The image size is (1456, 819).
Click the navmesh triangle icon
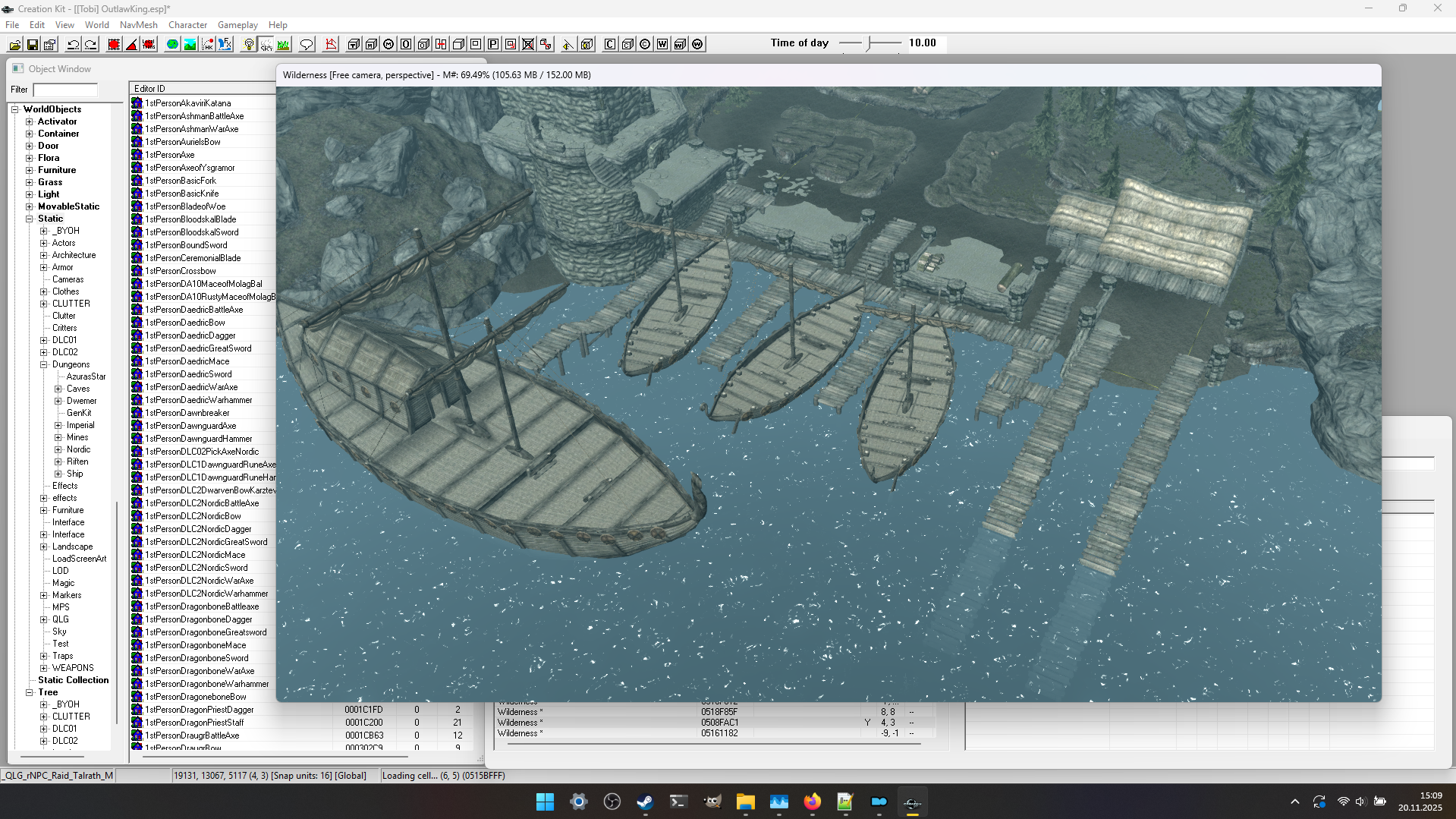331,45
